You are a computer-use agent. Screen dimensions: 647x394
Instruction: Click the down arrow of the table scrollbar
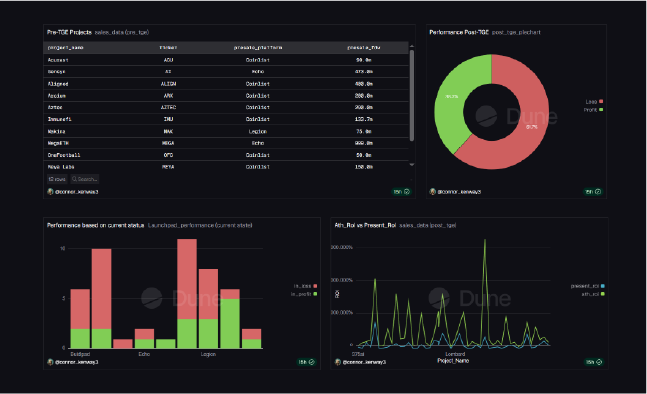pyautogui.click(x=411, y=165)
